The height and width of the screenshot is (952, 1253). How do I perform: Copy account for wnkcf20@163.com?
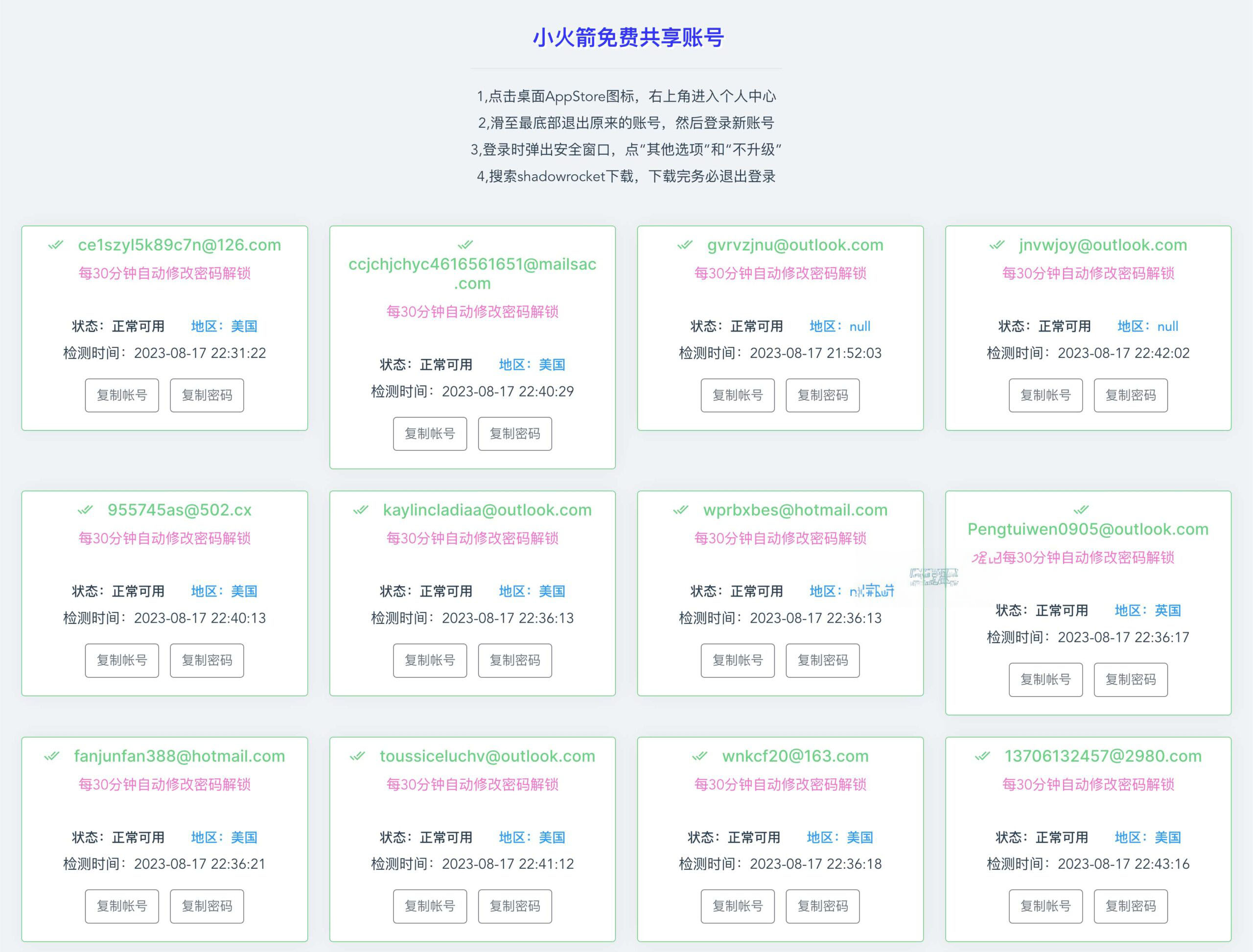click(x=738, y=906)
